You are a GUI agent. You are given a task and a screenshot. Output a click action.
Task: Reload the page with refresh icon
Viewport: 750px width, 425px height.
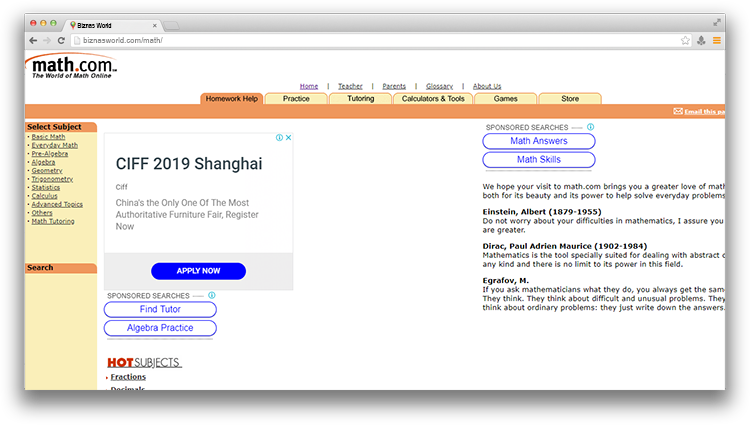click(x=61, y=40)
